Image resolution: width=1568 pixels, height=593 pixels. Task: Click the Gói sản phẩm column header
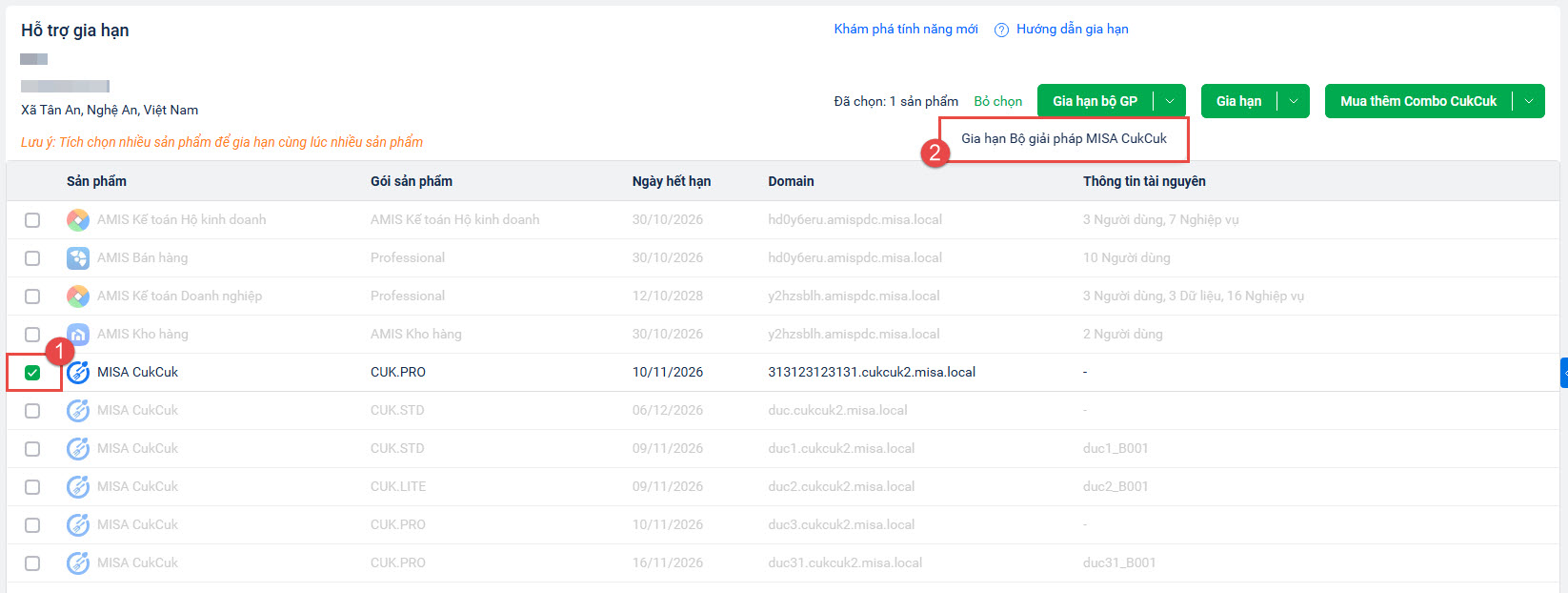[412, 181]
